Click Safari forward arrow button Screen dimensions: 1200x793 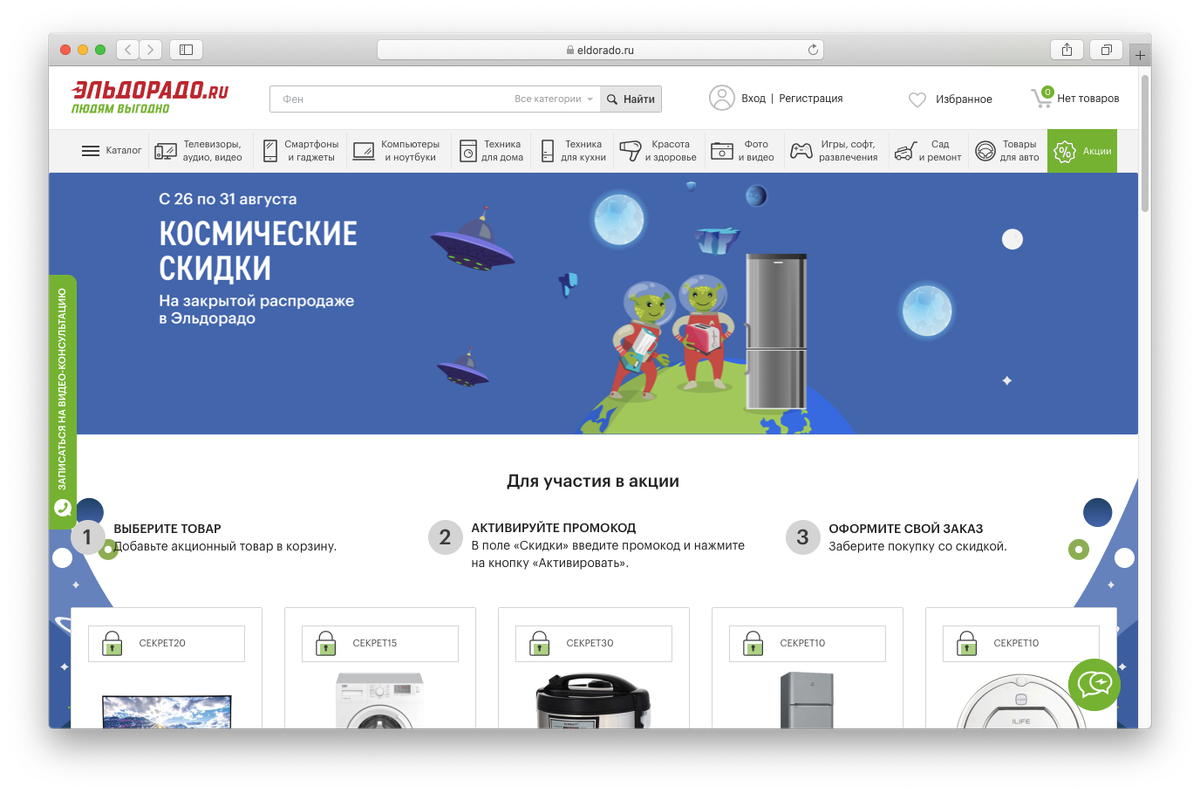tap(151, 49)
